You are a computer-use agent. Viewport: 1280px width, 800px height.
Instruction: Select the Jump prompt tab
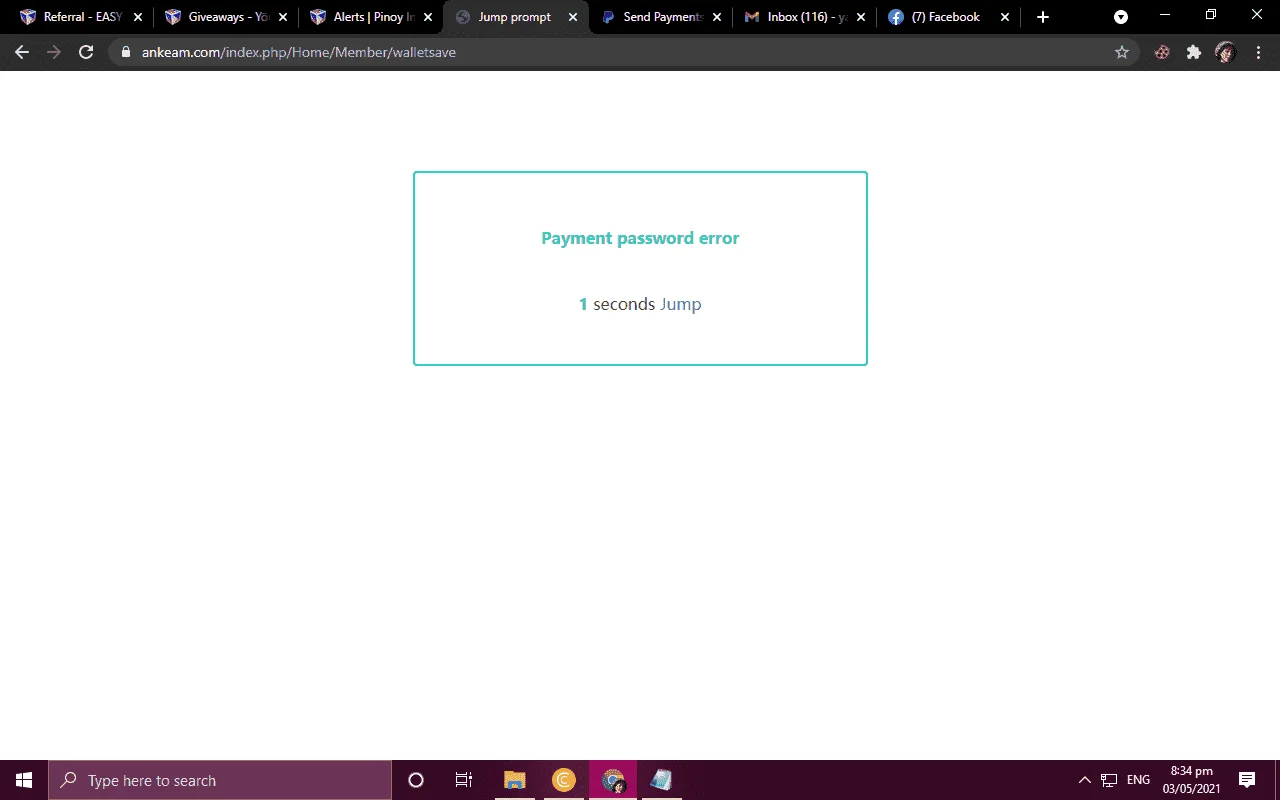[x=517, y=17]
